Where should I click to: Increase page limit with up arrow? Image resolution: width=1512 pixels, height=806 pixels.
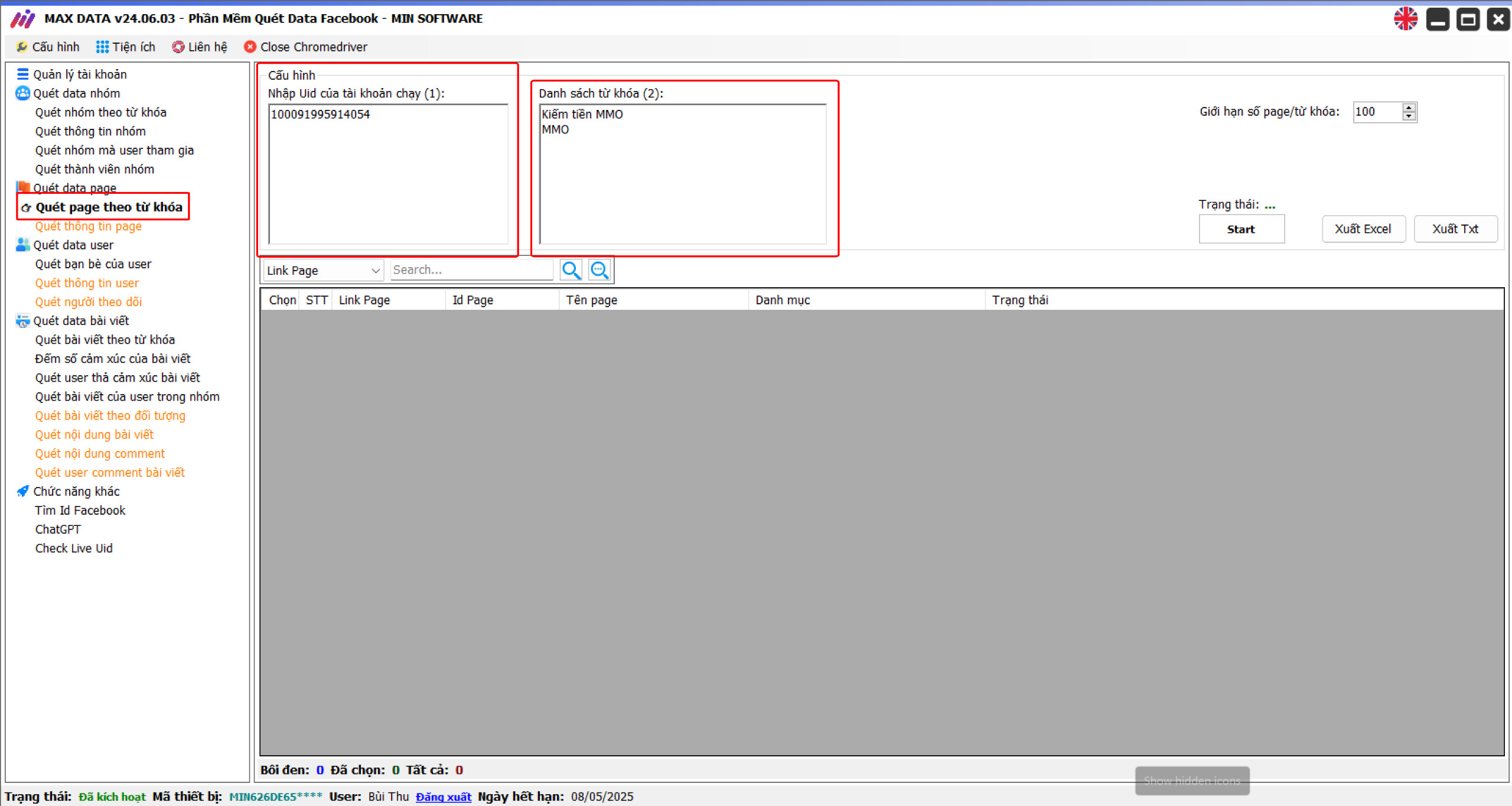point(1409,108)
